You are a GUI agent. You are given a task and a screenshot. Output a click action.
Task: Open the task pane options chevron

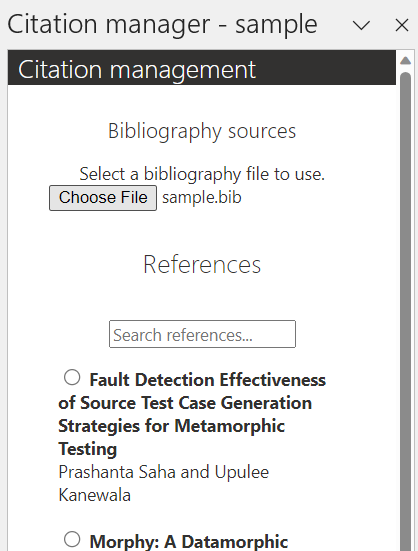[x=361, y=25]
